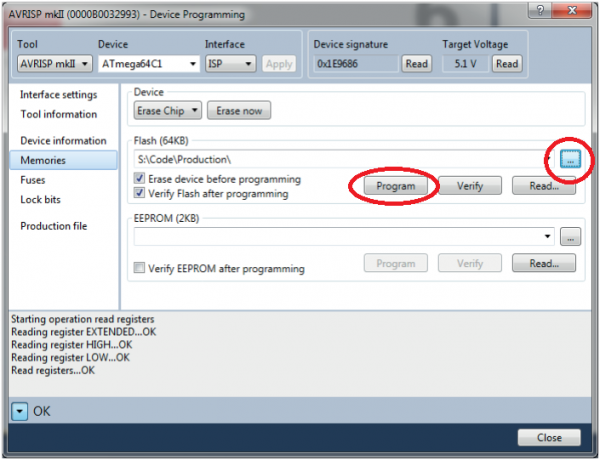Click the OK status text

point(42,411)
